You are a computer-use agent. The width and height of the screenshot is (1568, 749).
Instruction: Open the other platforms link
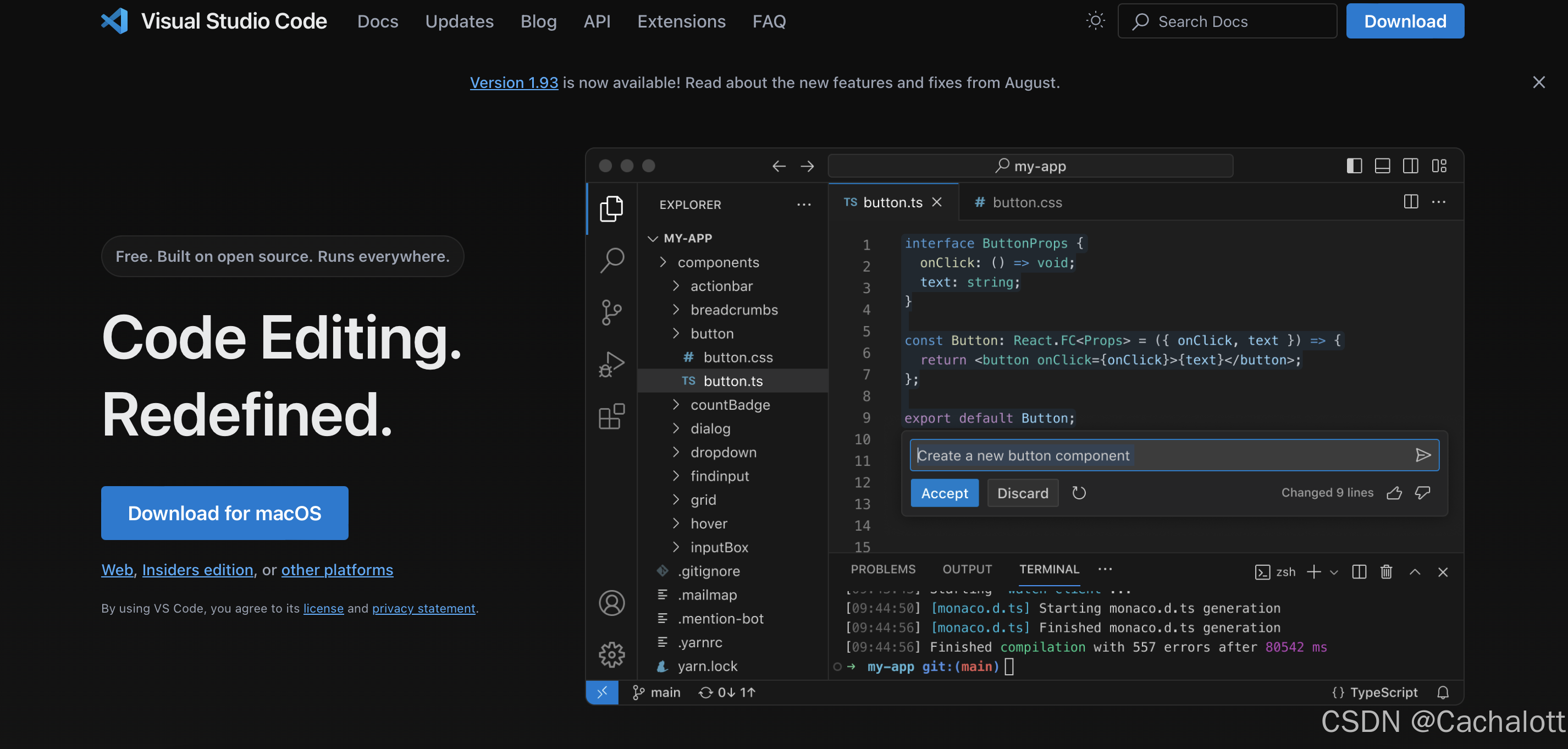coord(336,569)
